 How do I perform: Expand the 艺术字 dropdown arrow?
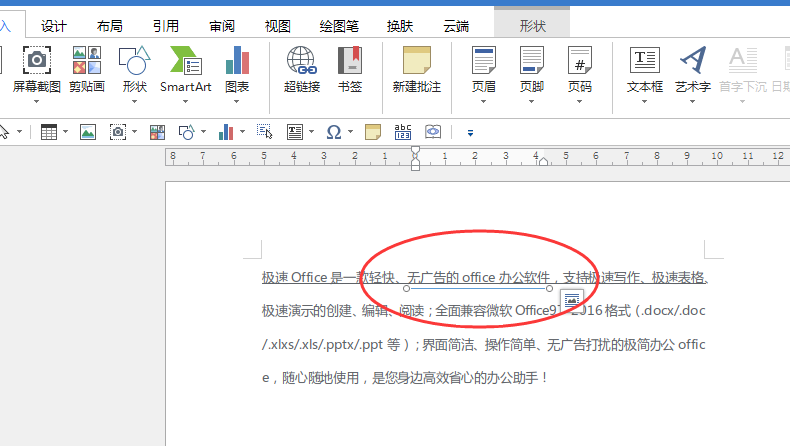pos(693,102)
